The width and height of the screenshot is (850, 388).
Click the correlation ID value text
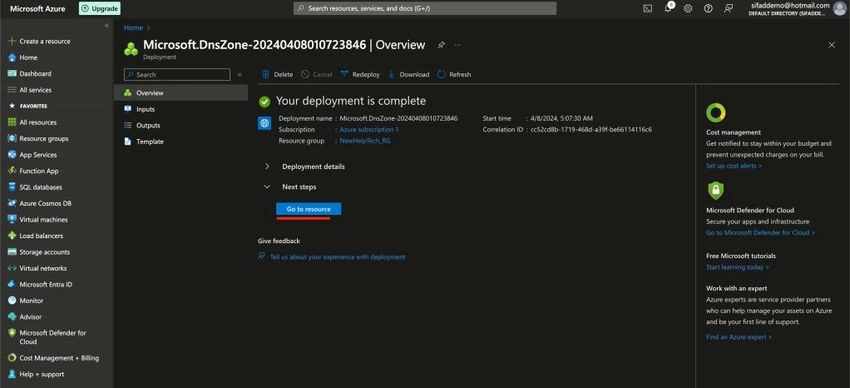(591, 130)
